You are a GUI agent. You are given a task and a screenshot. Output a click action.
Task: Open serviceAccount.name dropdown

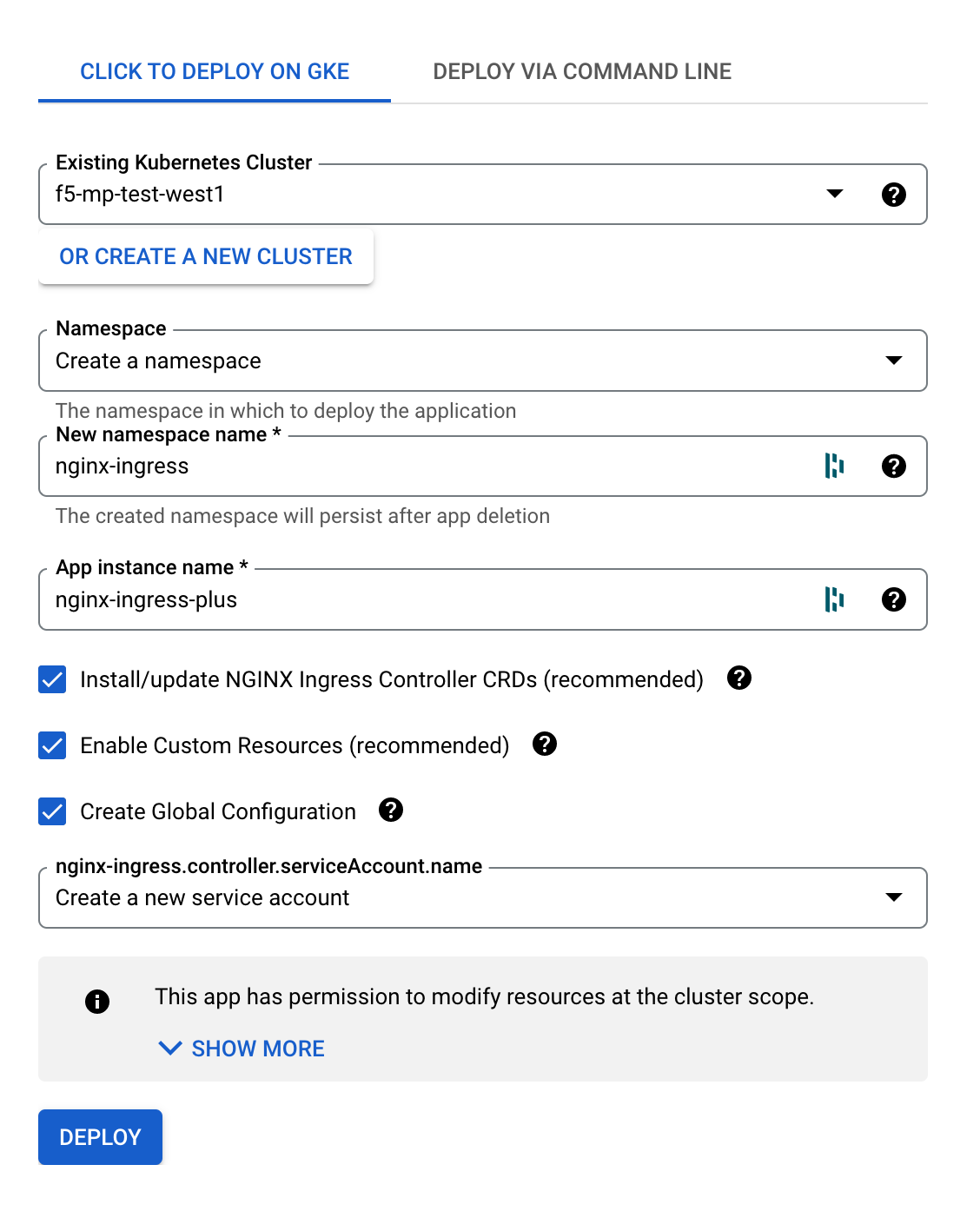click(x=483, y=897)
